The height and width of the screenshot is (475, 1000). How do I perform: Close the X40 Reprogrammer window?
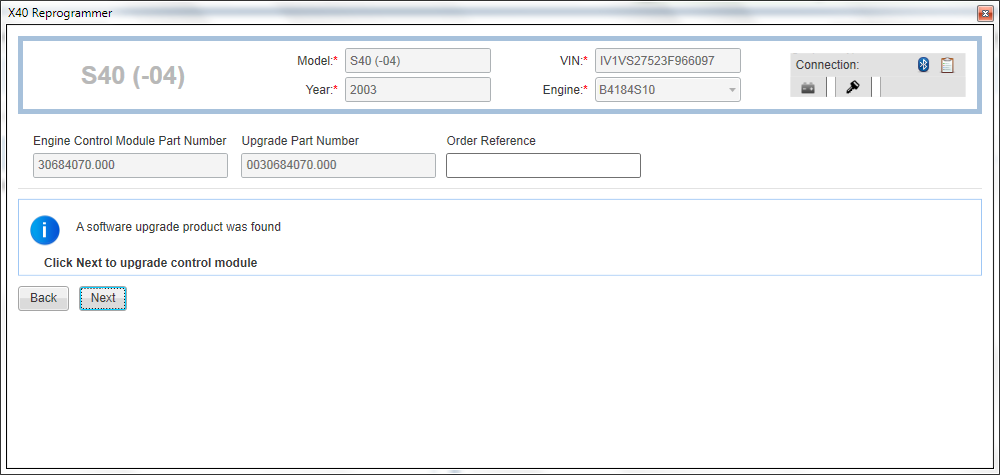(x=984, y=12)
